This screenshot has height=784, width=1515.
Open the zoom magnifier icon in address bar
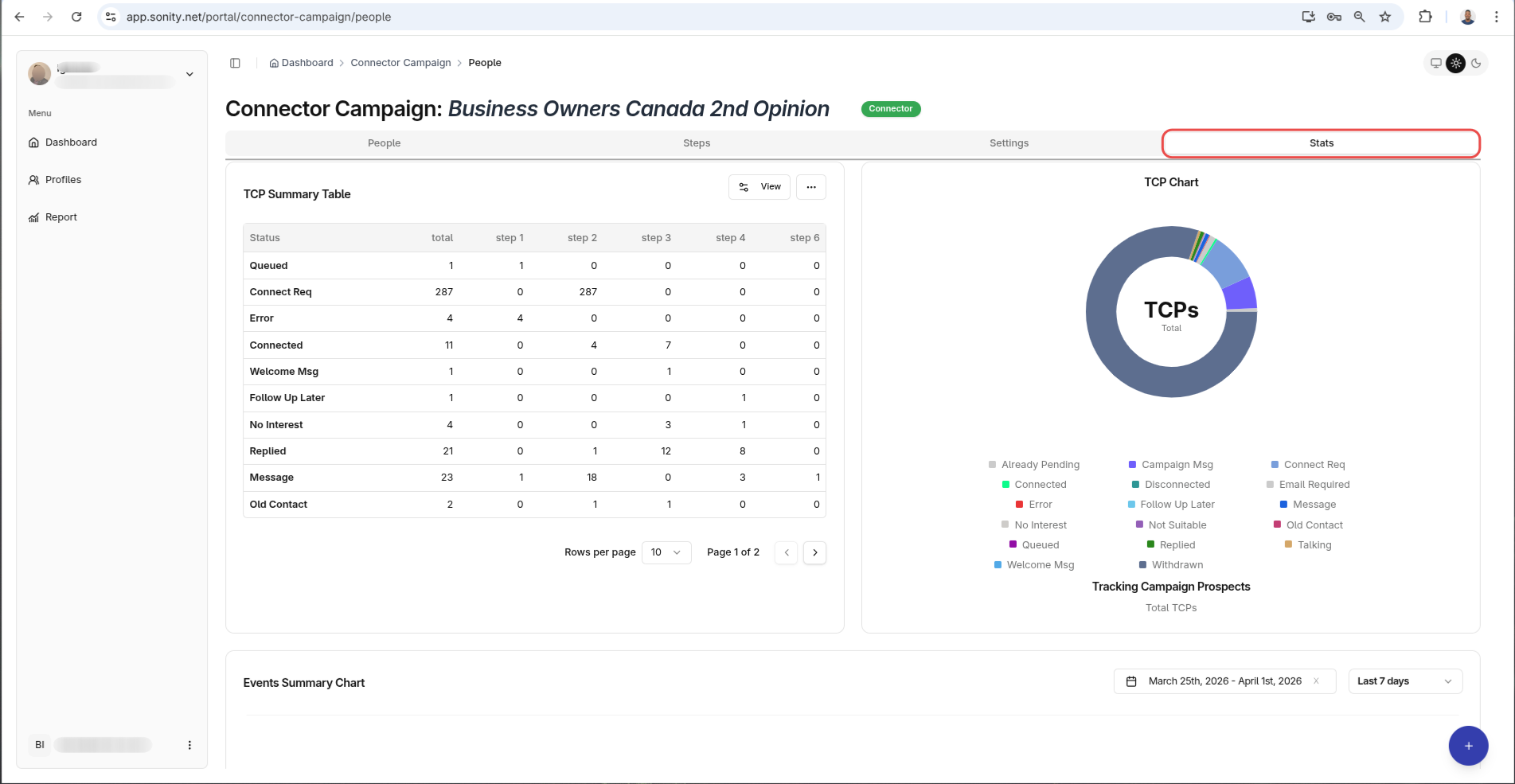[x=1360, y=17]
